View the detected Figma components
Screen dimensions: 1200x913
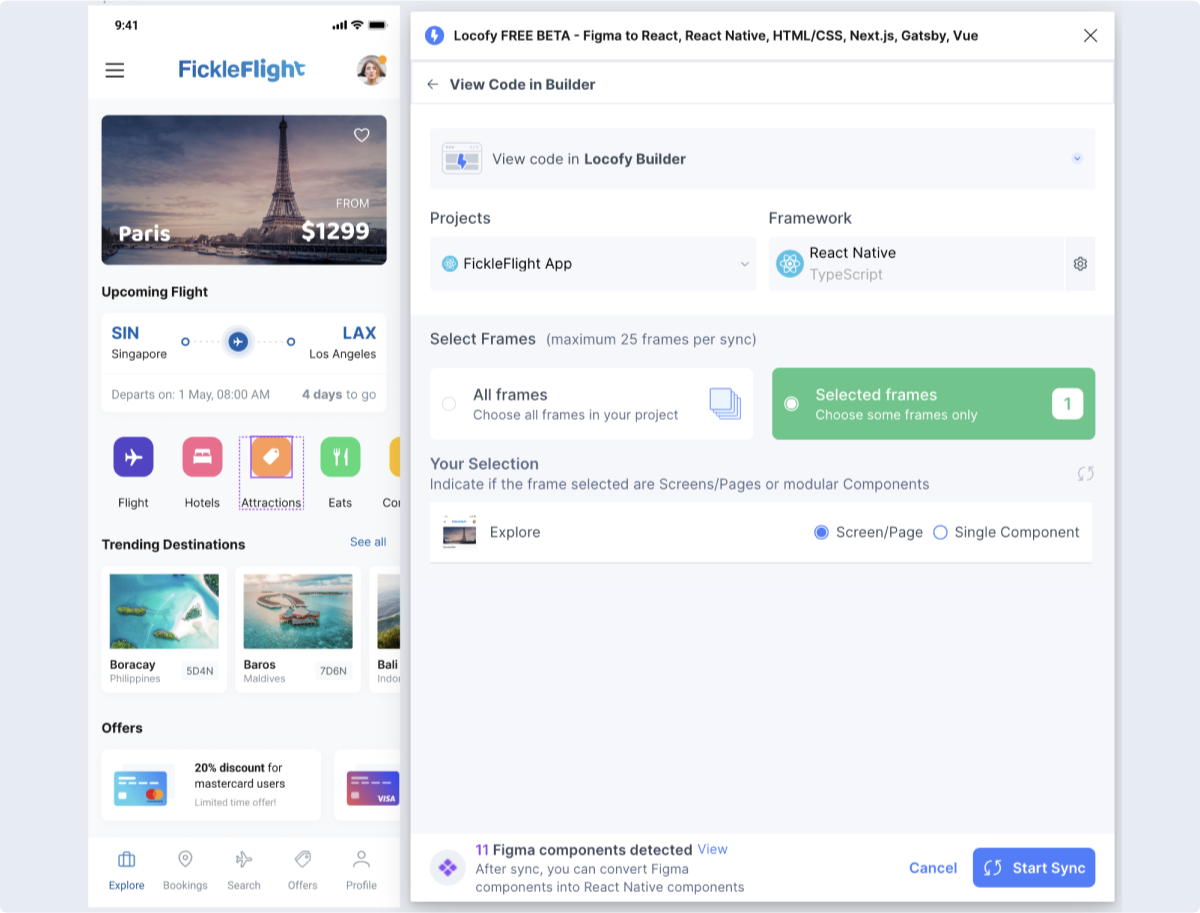tap(713, 849)
